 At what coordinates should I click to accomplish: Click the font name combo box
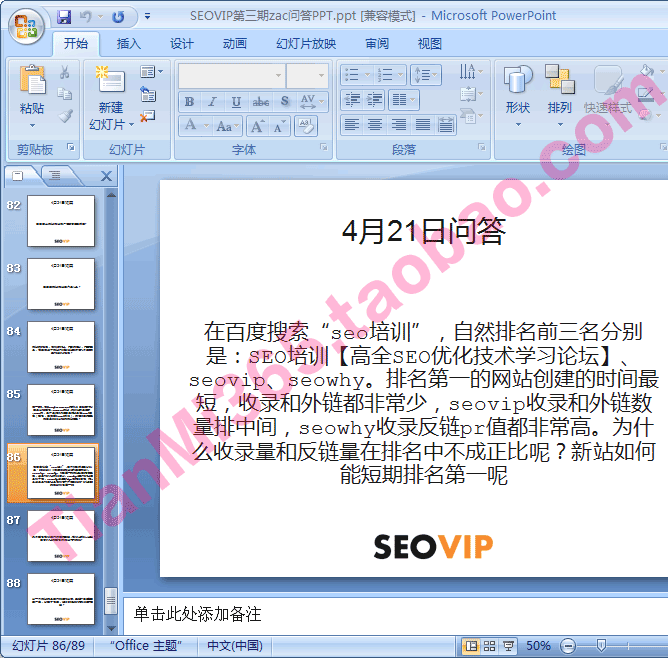coord(231,75)
